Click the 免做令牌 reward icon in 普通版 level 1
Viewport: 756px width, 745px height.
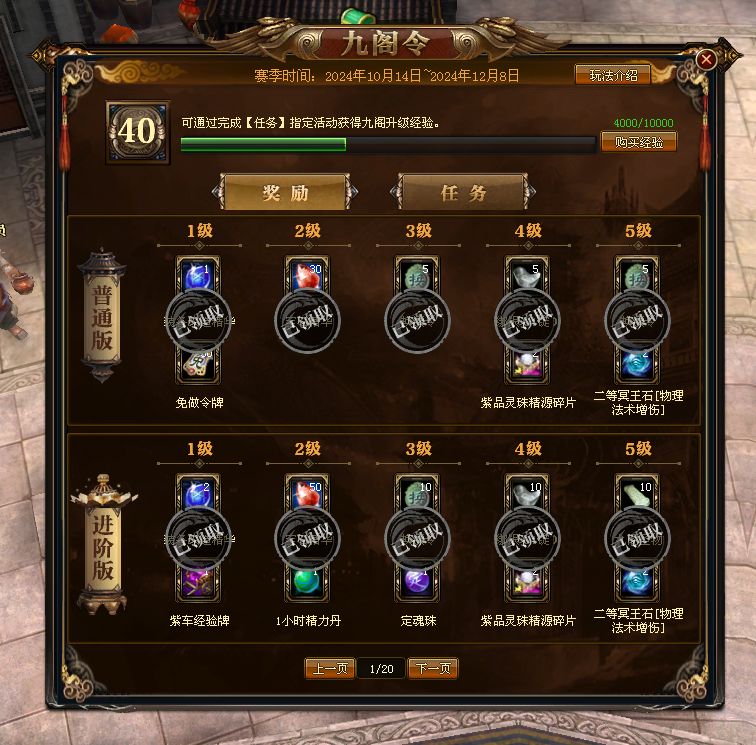(198, 365)
